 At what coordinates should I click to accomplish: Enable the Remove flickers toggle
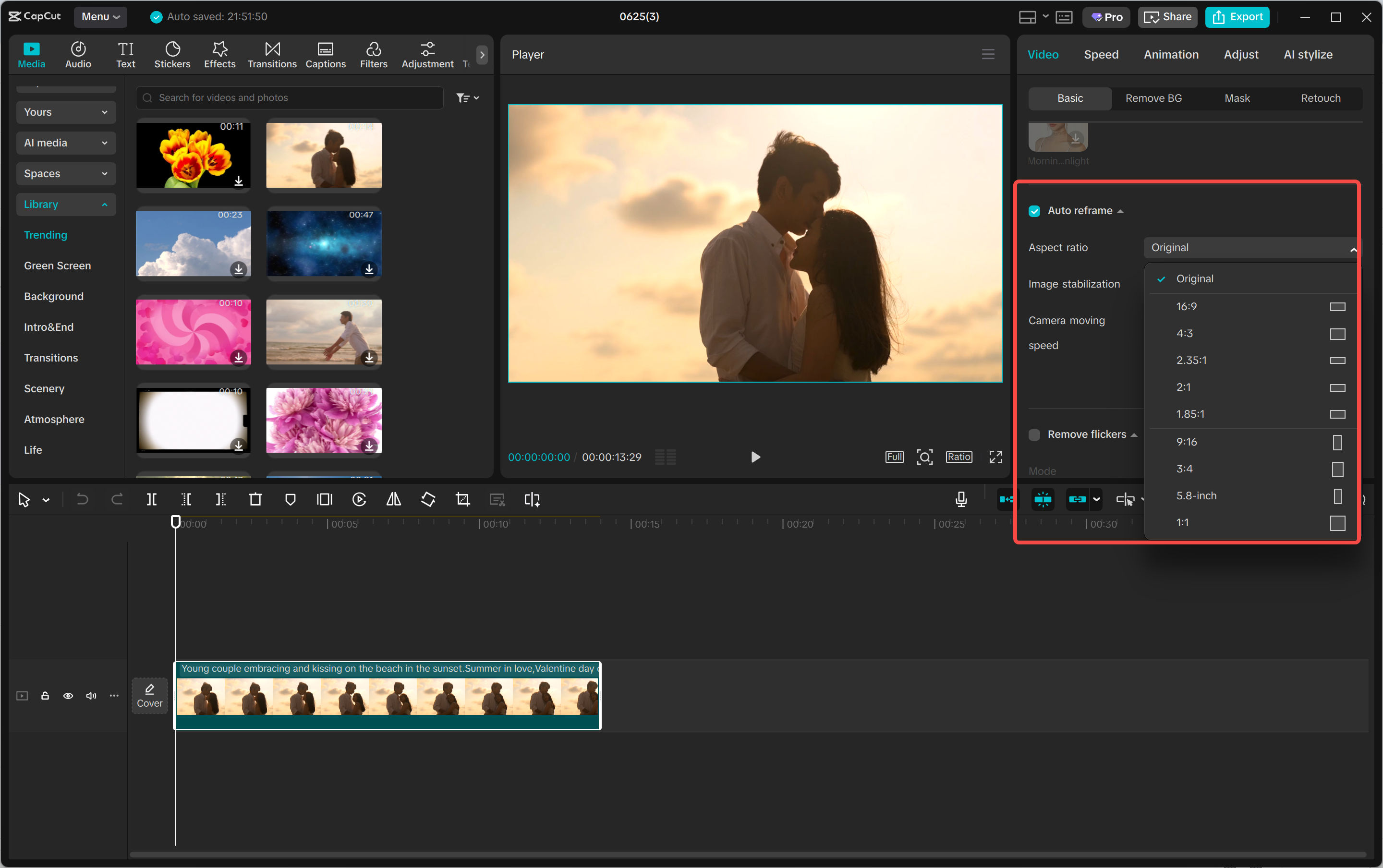point(1034,434)
